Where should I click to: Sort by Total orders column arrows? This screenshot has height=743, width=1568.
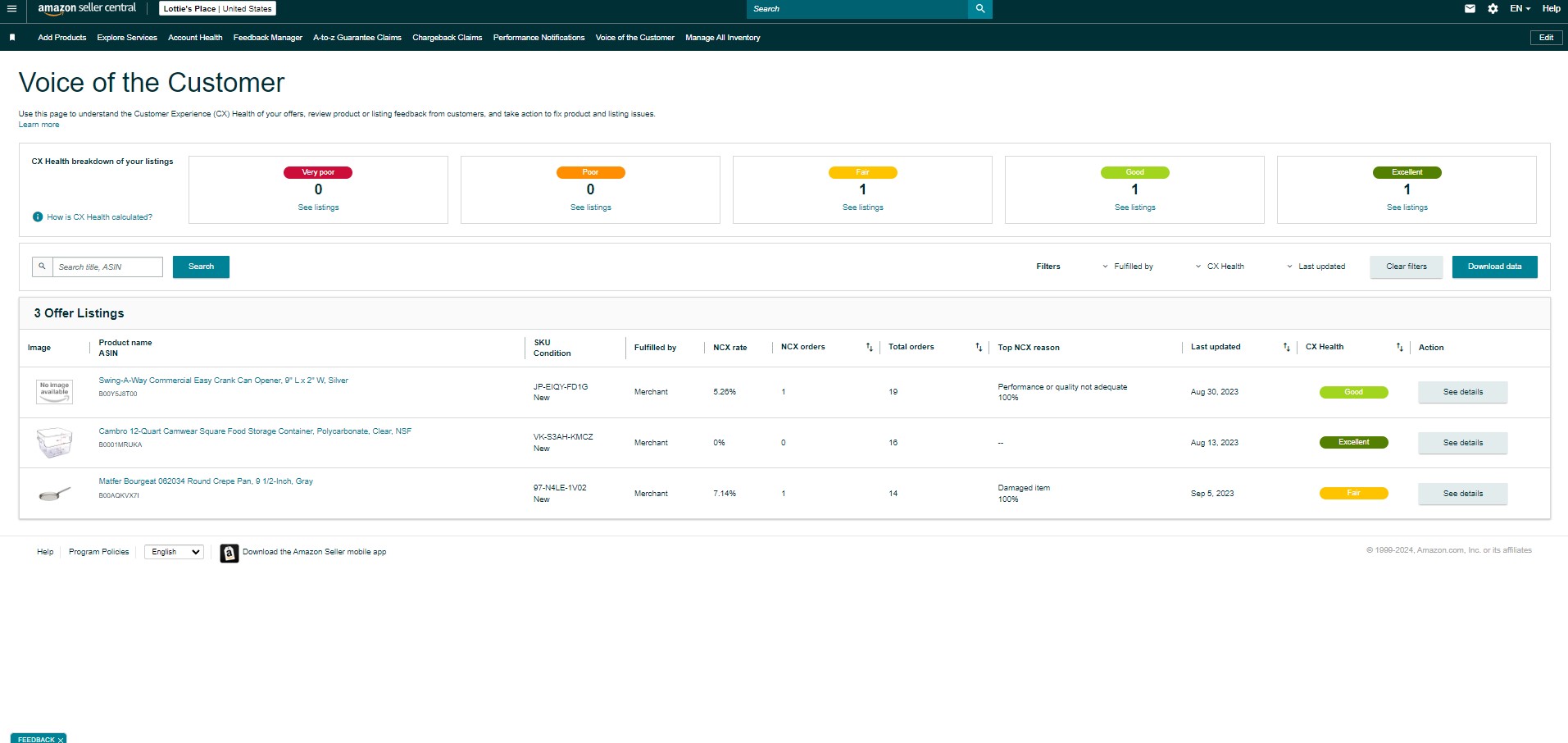pos(979,347)
